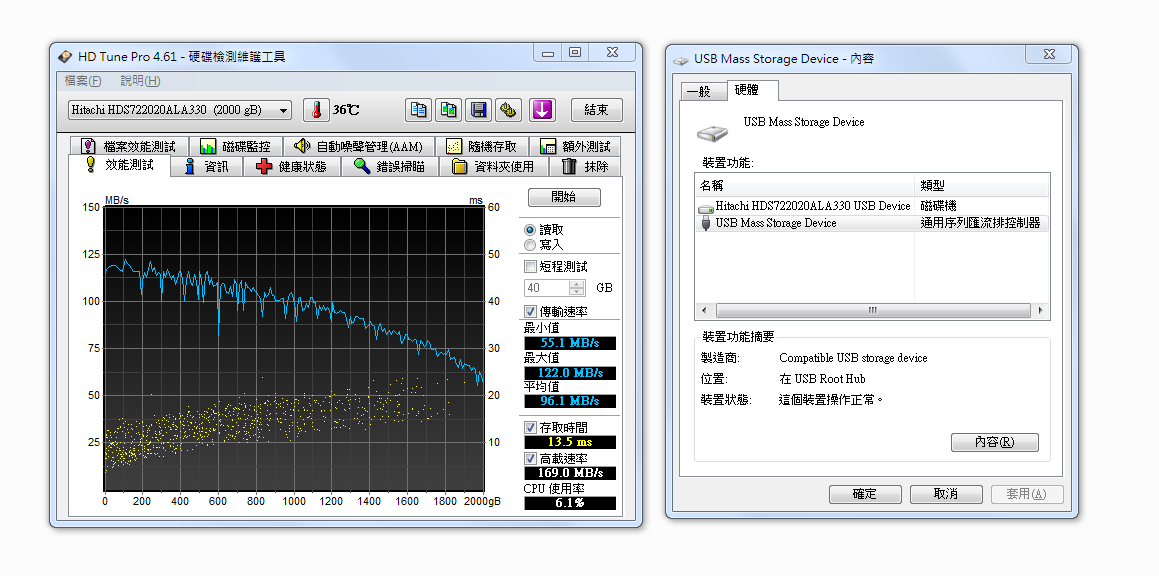Click the device list horizontal scrollbar thumb
The image size is (1159, 576).
pyautogui.click(x=872, y=311)
